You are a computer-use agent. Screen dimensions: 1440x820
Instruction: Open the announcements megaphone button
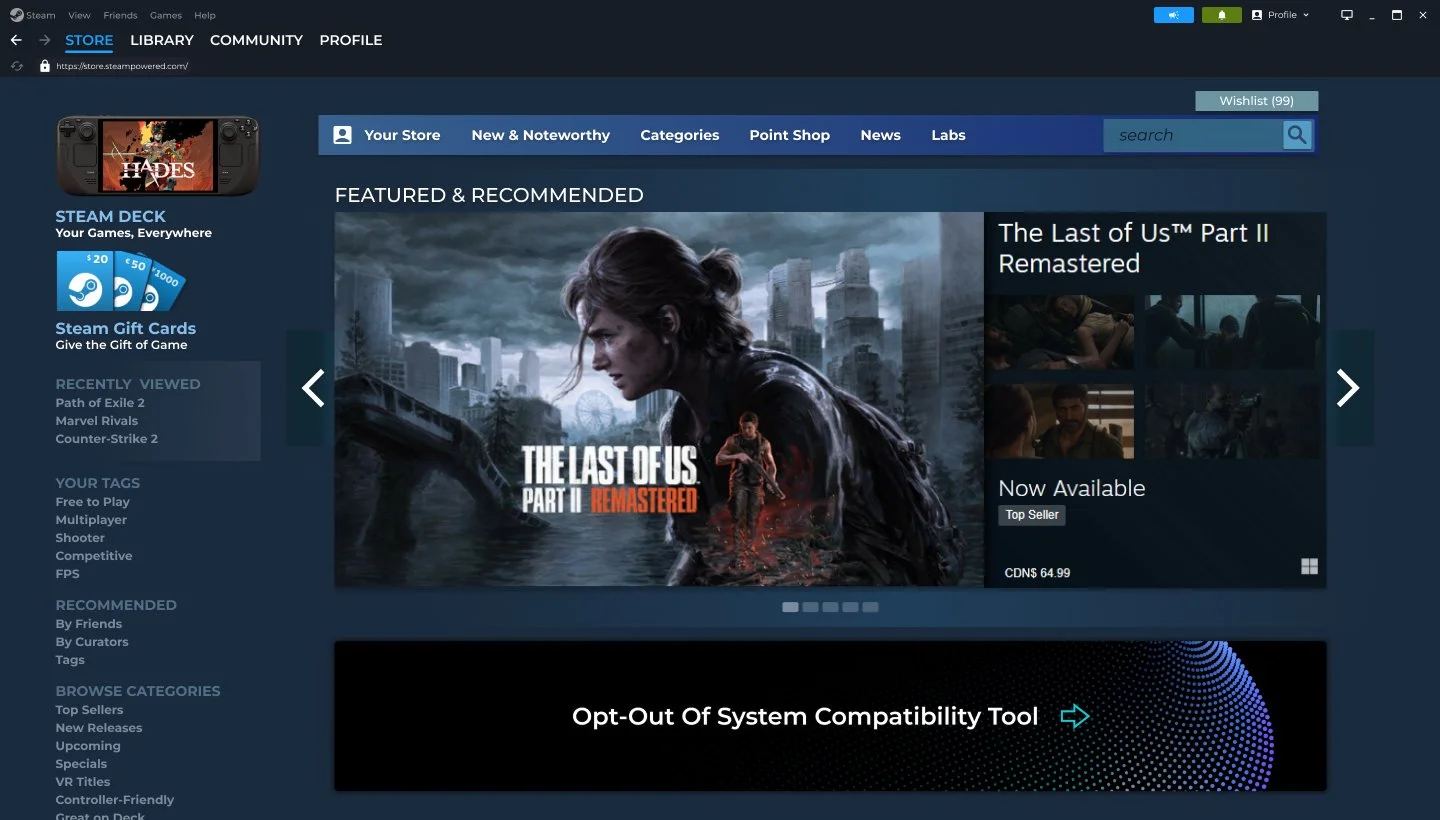(x=1174, y=15)
